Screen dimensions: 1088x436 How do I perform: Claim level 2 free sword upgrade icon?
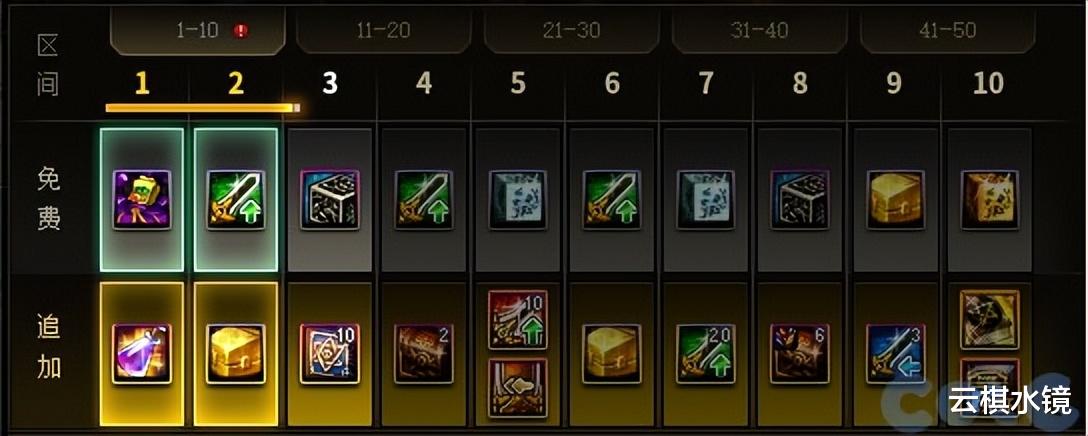coord(236,200)
